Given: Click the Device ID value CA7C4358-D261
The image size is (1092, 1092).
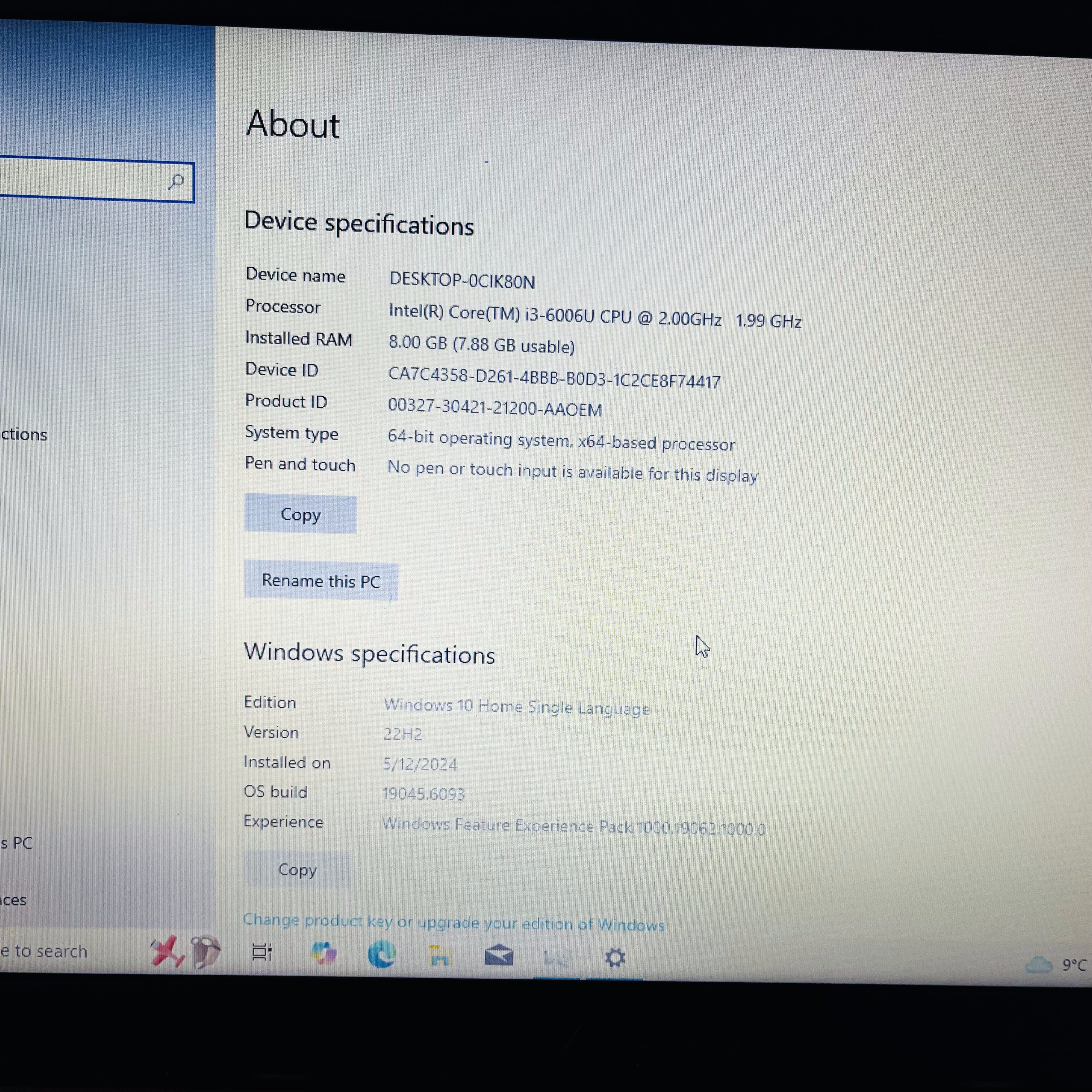Looking at the screenshot, I should (554, 378).
